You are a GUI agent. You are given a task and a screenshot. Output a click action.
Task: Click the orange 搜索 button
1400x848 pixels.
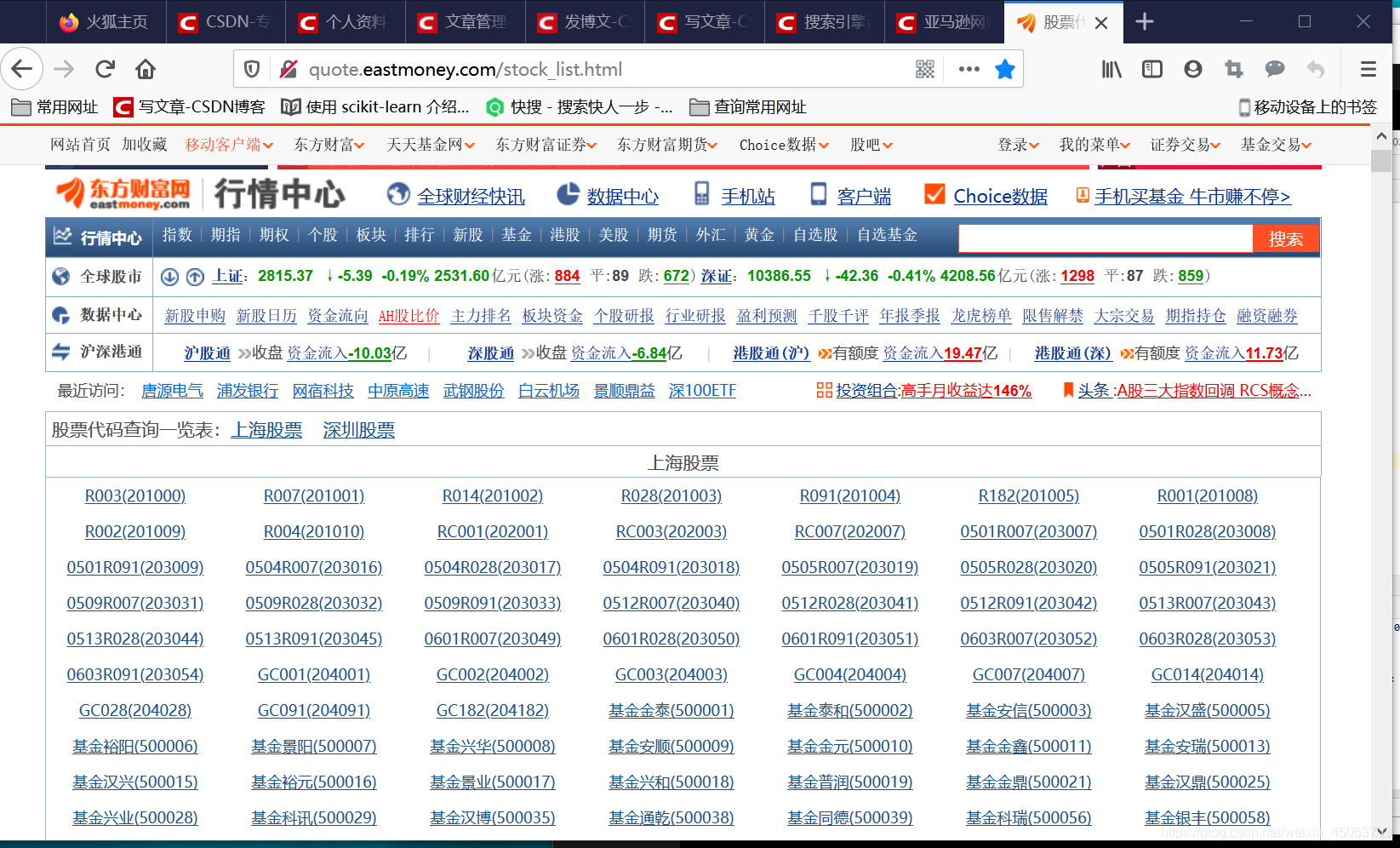pos(1285,239)
